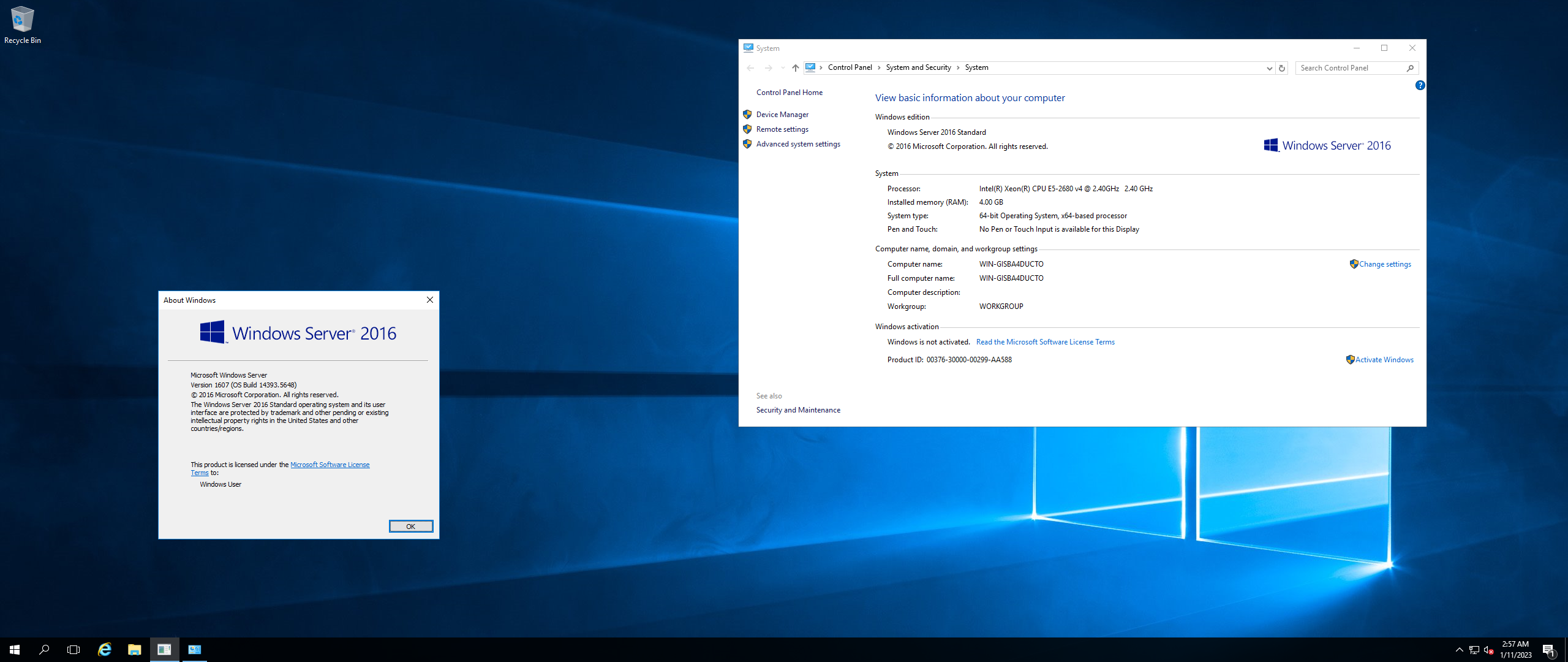This screenshot has height=662, width=1568.
Task: Click the search magnifier in Control Panel
Action: tap(1410, 68)
